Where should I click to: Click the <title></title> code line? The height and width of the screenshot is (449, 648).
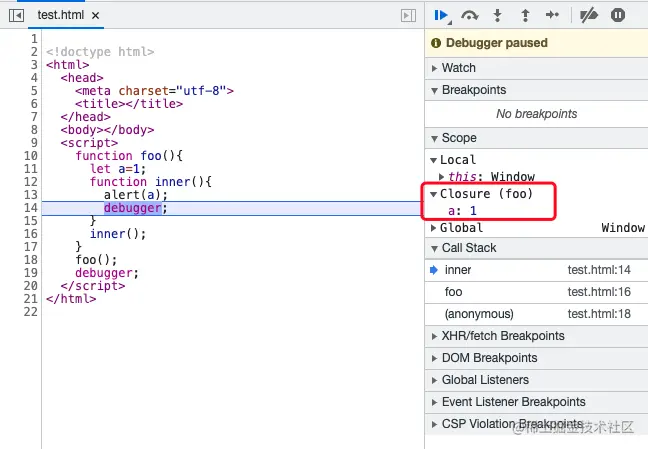tap(129, 104)
